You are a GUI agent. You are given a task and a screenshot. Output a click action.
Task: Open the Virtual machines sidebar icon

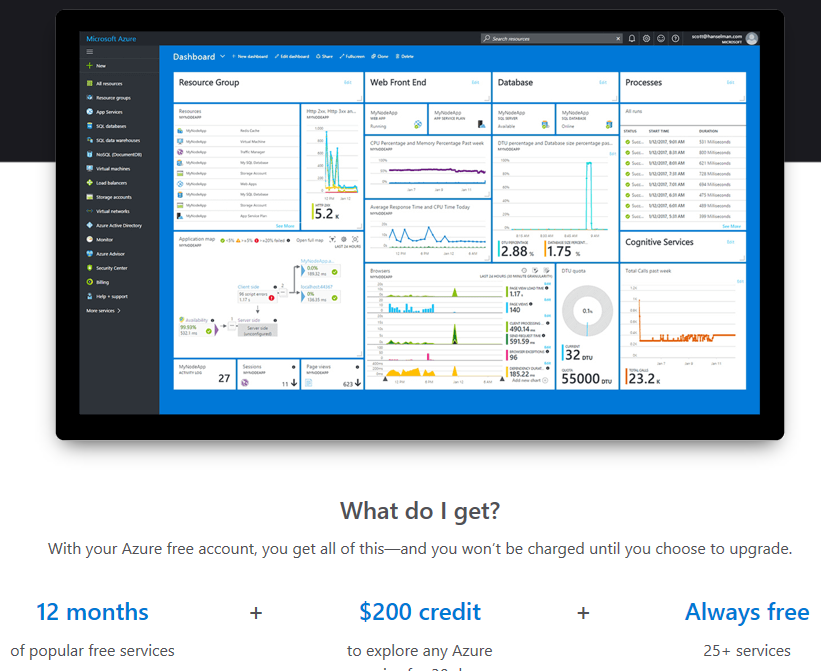click(x=90, y=168)
